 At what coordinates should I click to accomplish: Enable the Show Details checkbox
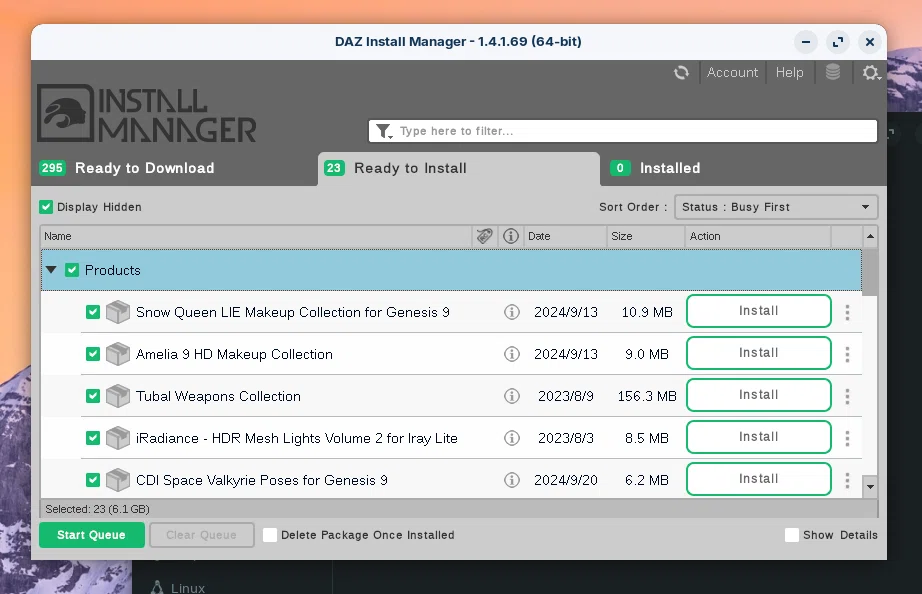pos(791,535)
